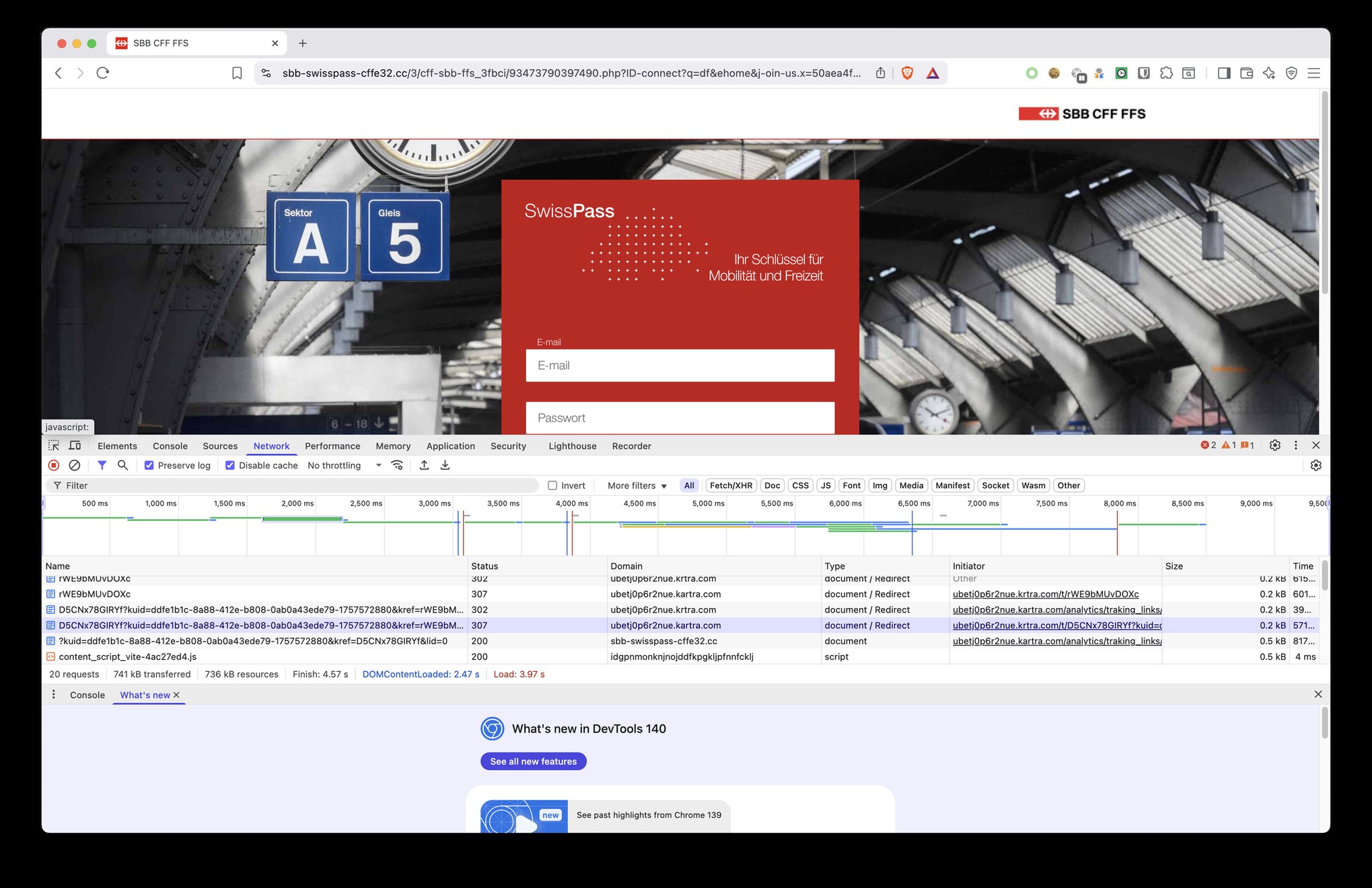Export HAR with download arrow

click(x=445, y=465)
